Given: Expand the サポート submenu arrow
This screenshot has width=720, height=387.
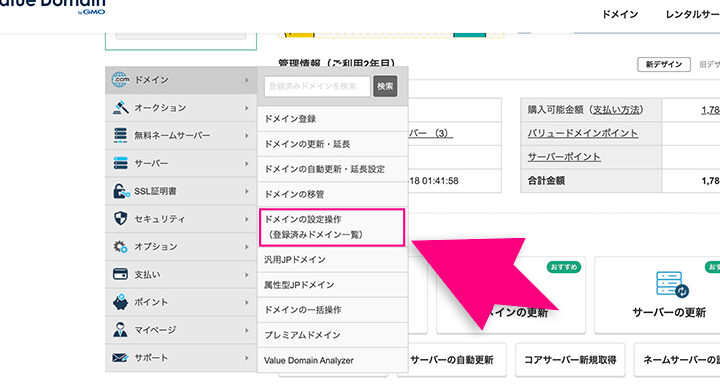Looking at the screenshot, I should pos(247,358).
